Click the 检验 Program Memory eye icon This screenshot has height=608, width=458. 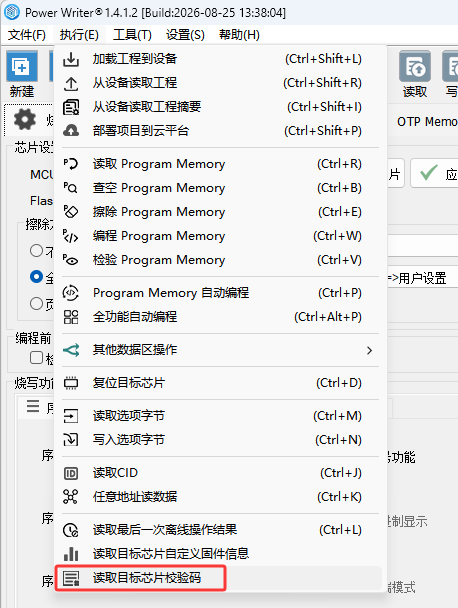pyautogui.click(x=71, y=260)
